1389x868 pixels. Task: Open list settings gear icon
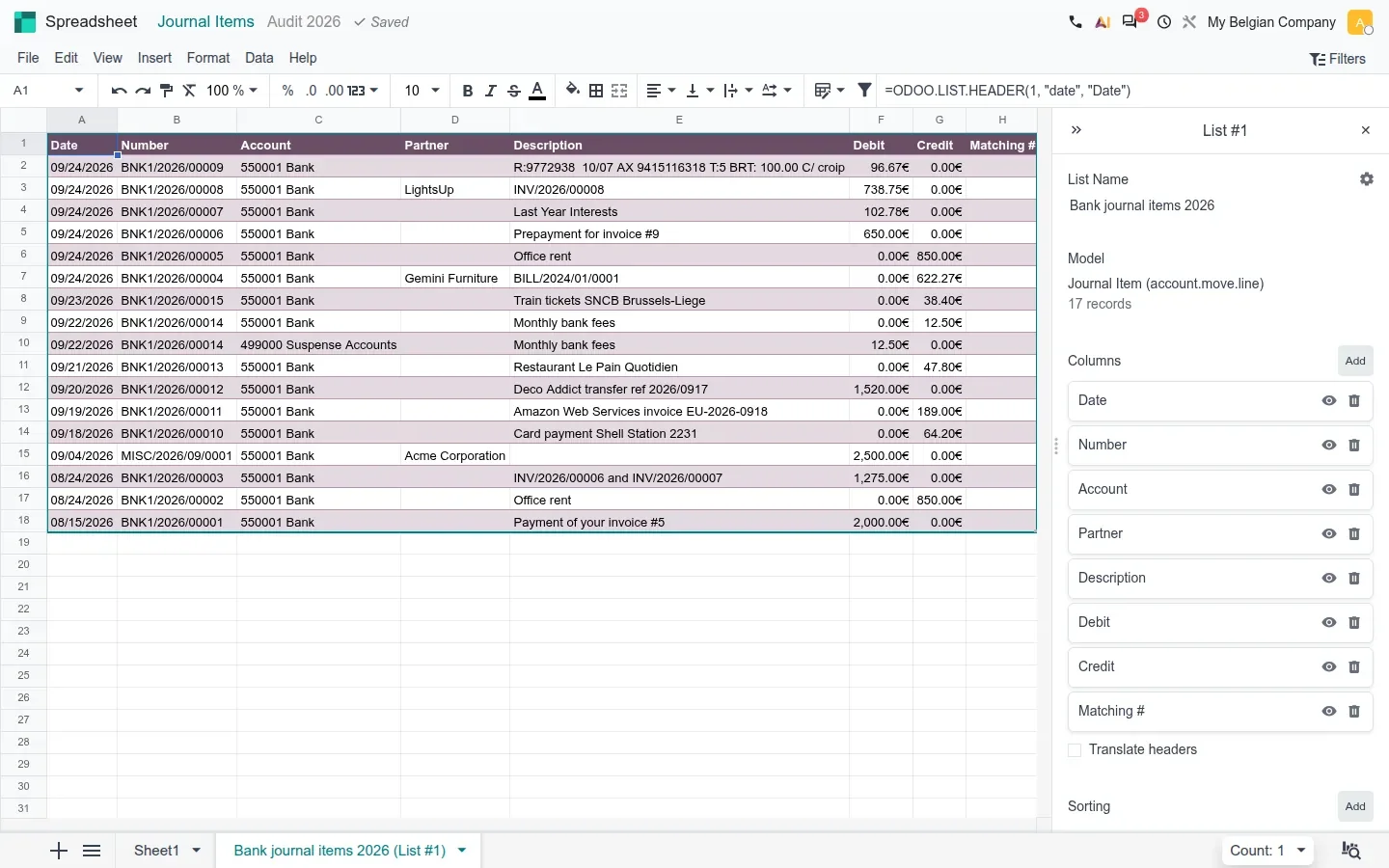pos(1367,179)
